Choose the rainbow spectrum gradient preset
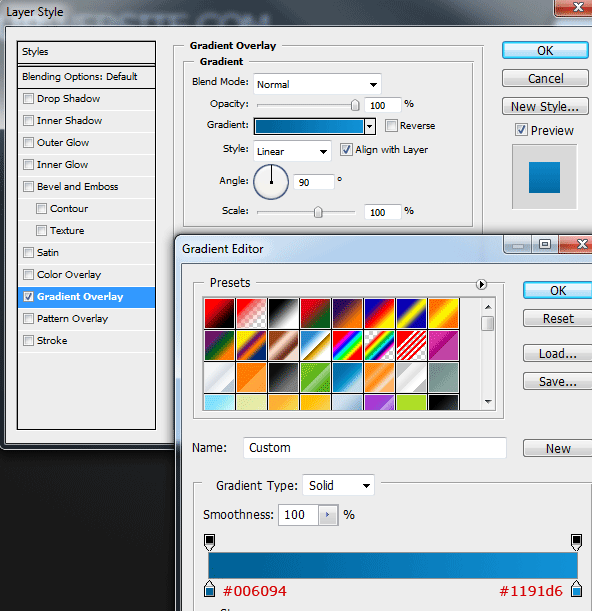The image size is (592, 611). pyautogui.click(x=347, y=346)
